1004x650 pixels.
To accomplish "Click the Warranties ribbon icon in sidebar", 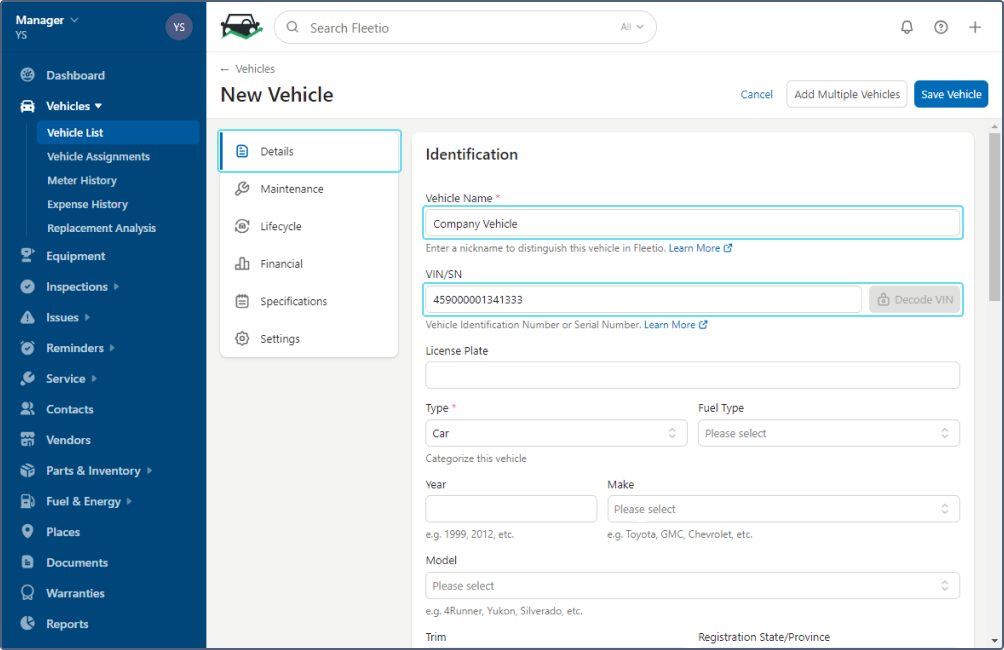I will (27, 593).
